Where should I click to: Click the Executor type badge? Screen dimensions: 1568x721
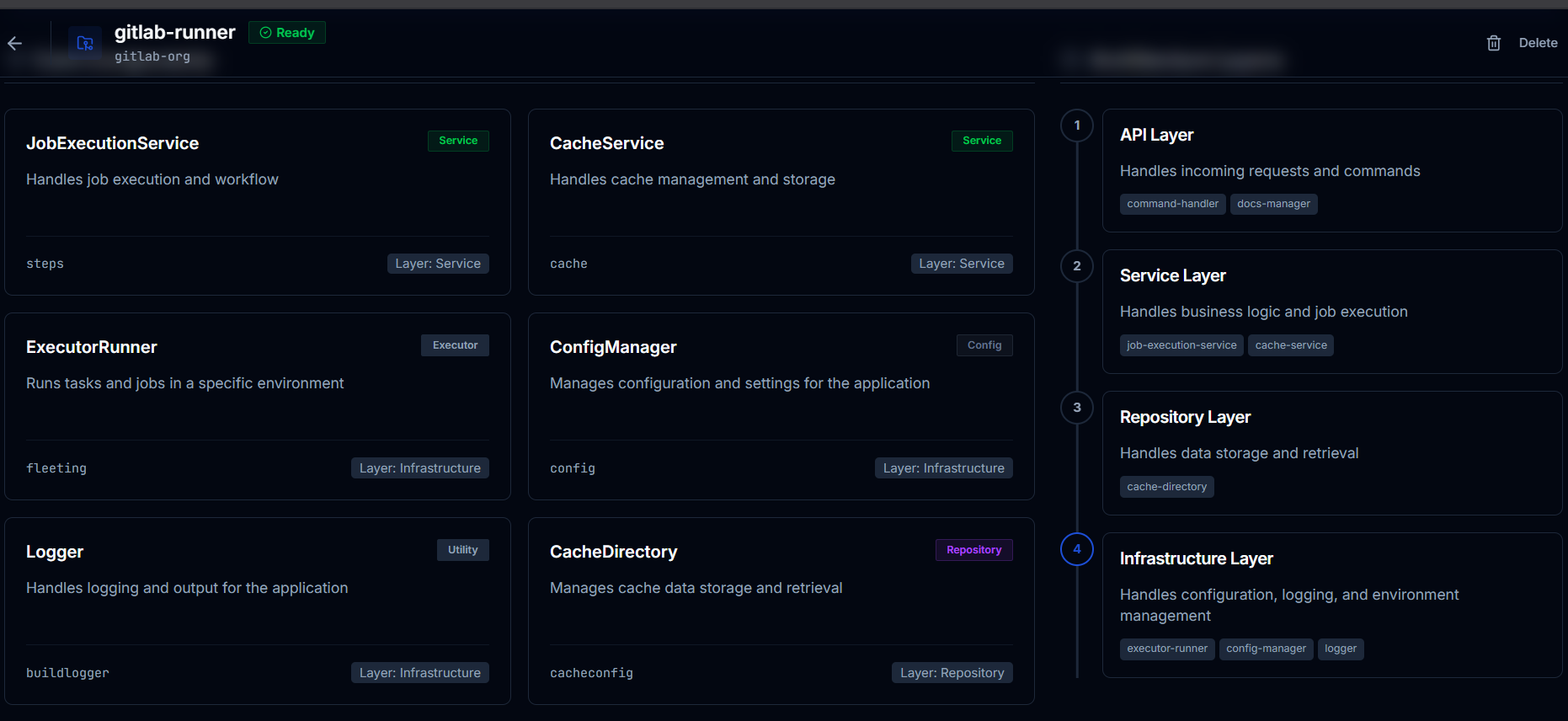pos(455,345)
